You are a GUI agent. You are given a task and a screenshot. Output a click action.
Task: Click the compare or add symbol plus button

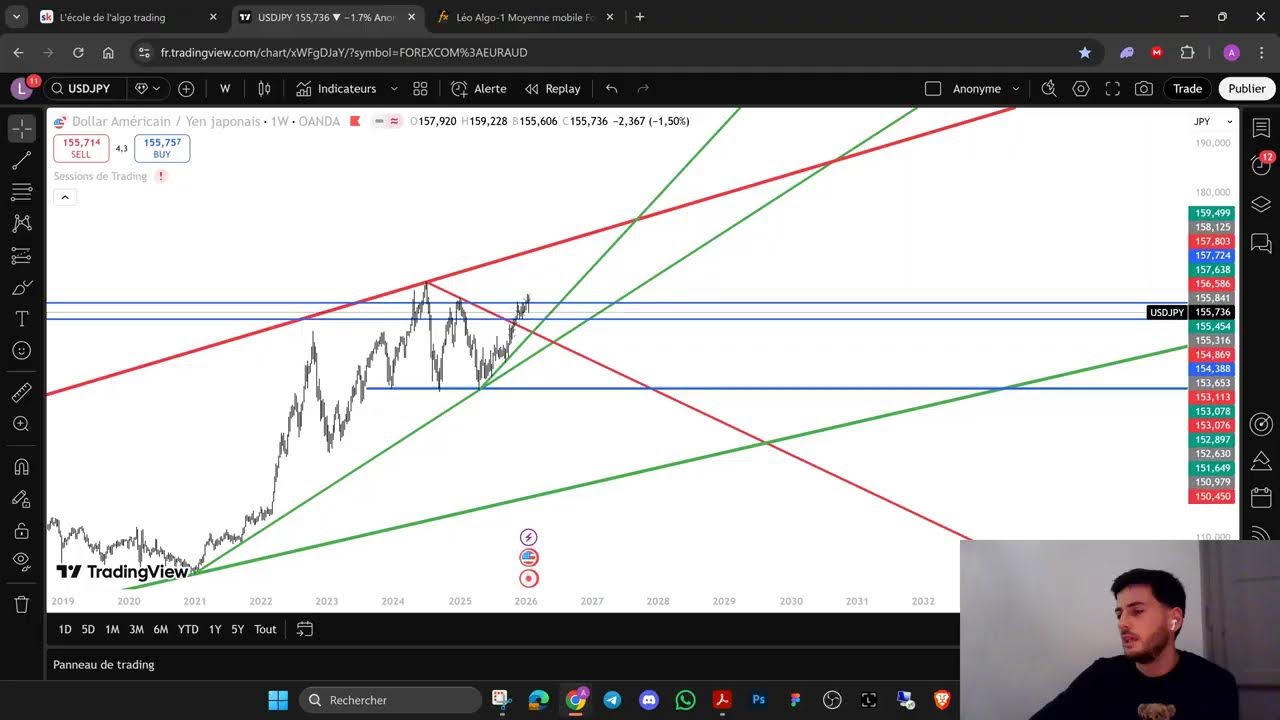tap(186, 89)
